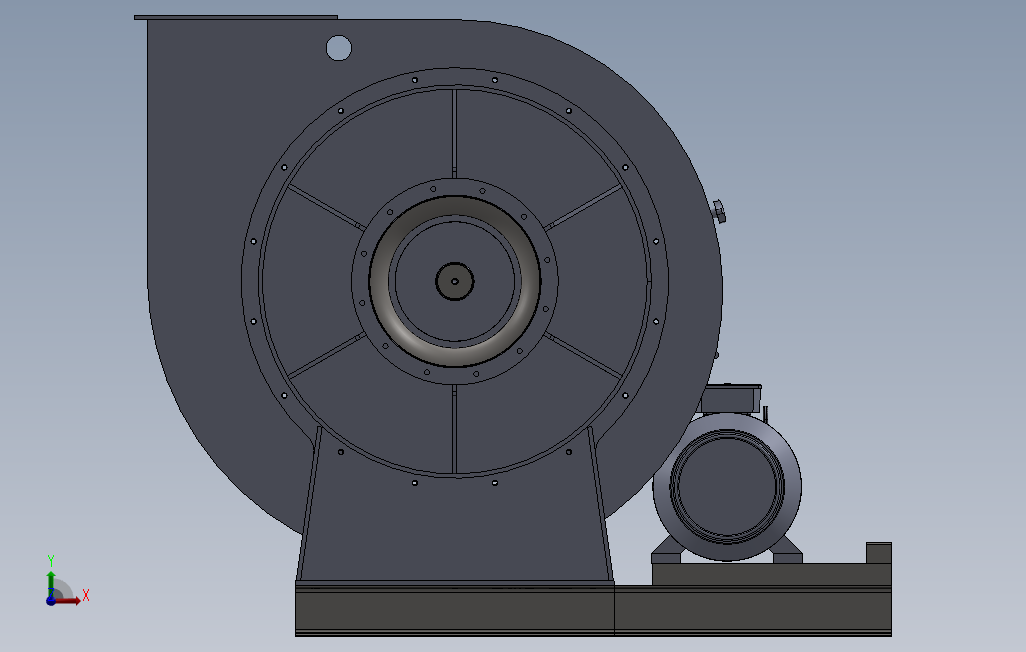Select the round hole at the top of the housing
Viewport: 1026px width, 652px height.
pos(338,48)
